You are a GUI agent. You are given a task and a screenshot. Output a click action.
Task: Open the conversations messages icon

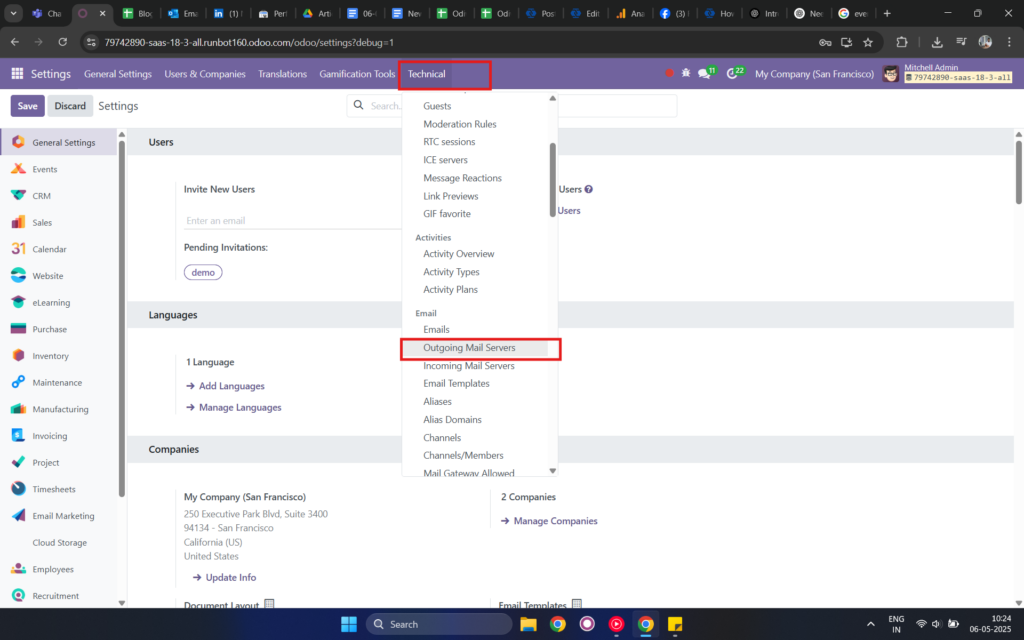coord(704,74)
